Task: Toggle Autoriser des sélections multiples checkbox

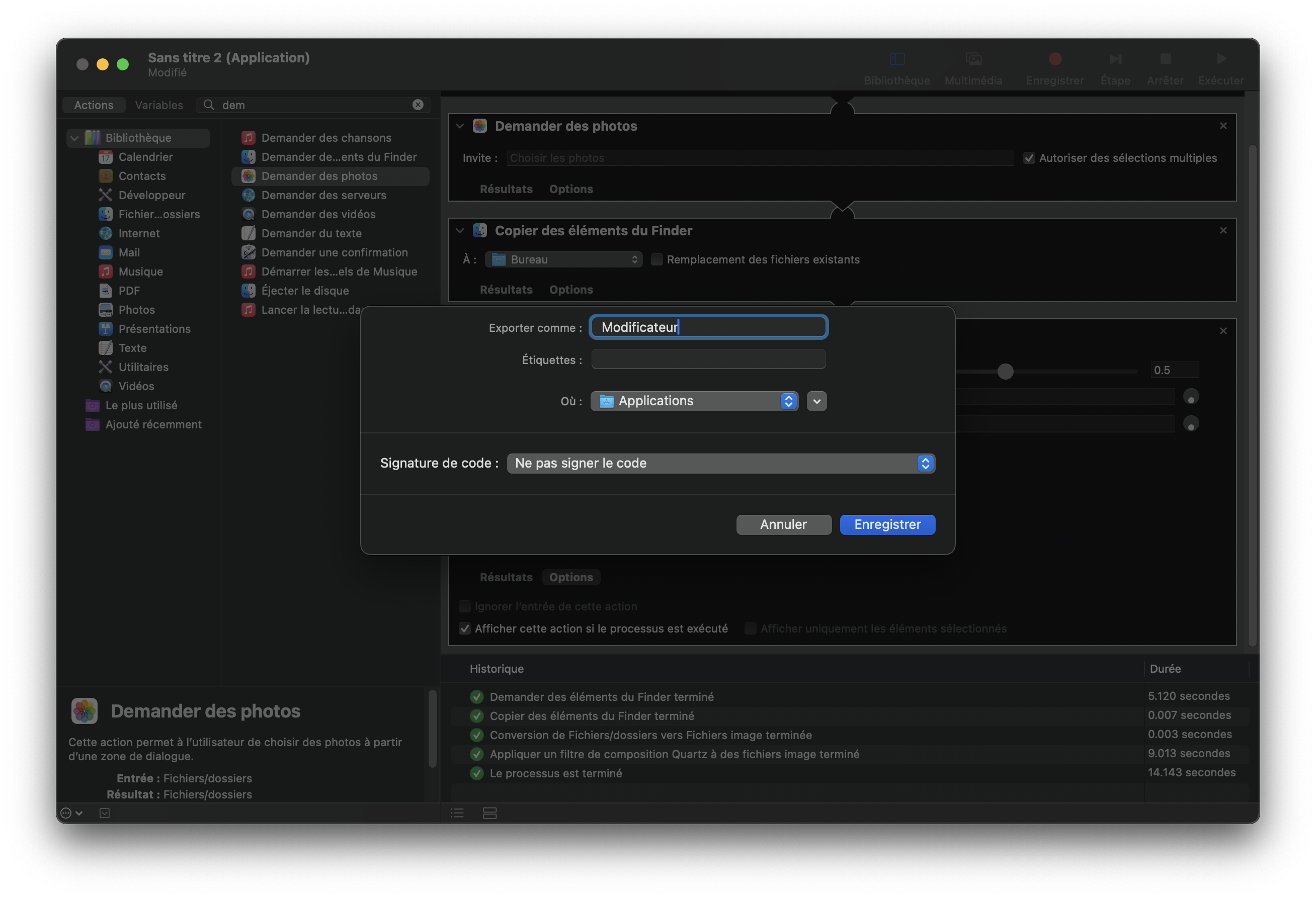Action: point(1029,158)
